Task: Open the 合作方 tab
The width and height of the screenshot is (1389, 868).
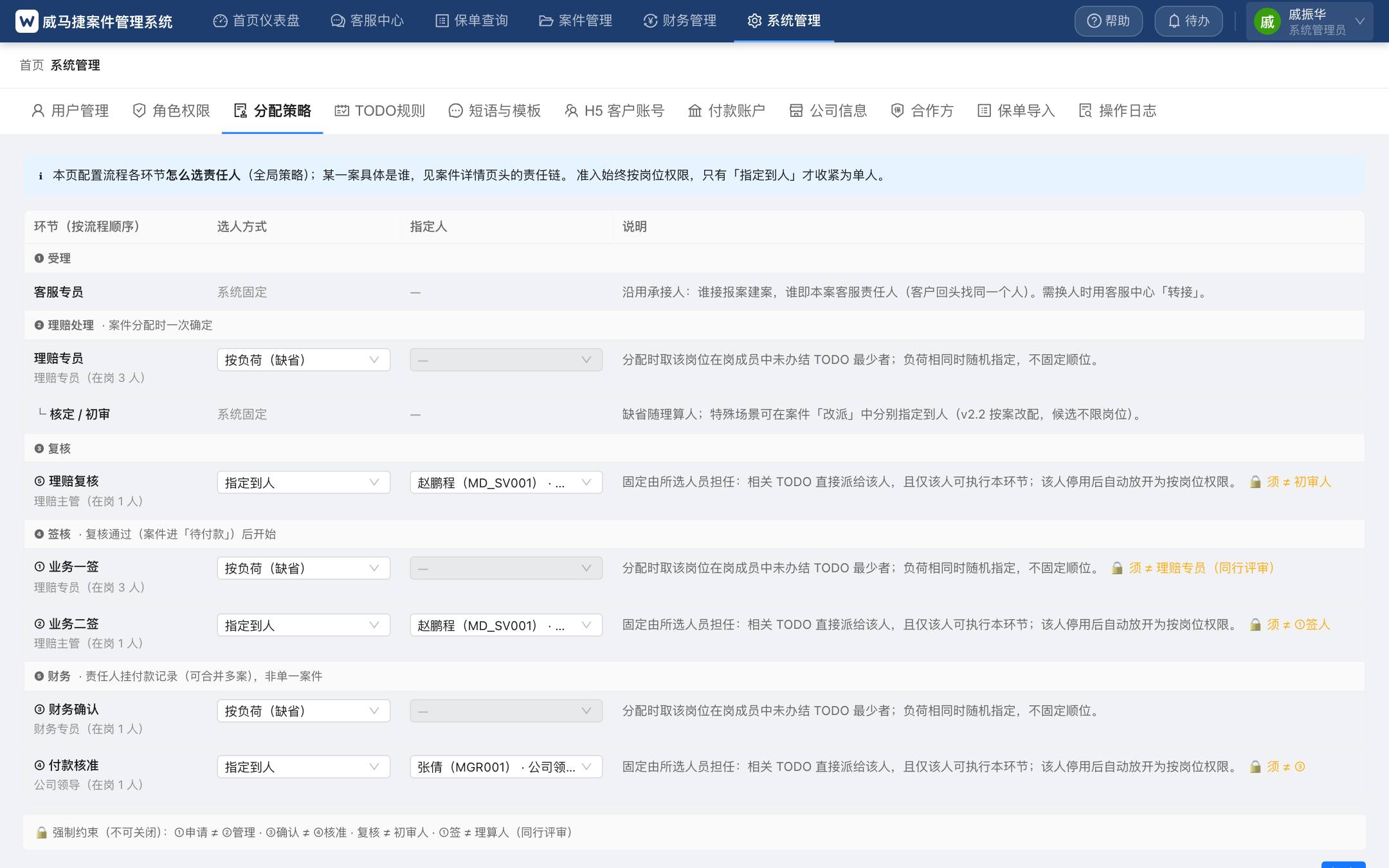Action: [x=922, y=111]
